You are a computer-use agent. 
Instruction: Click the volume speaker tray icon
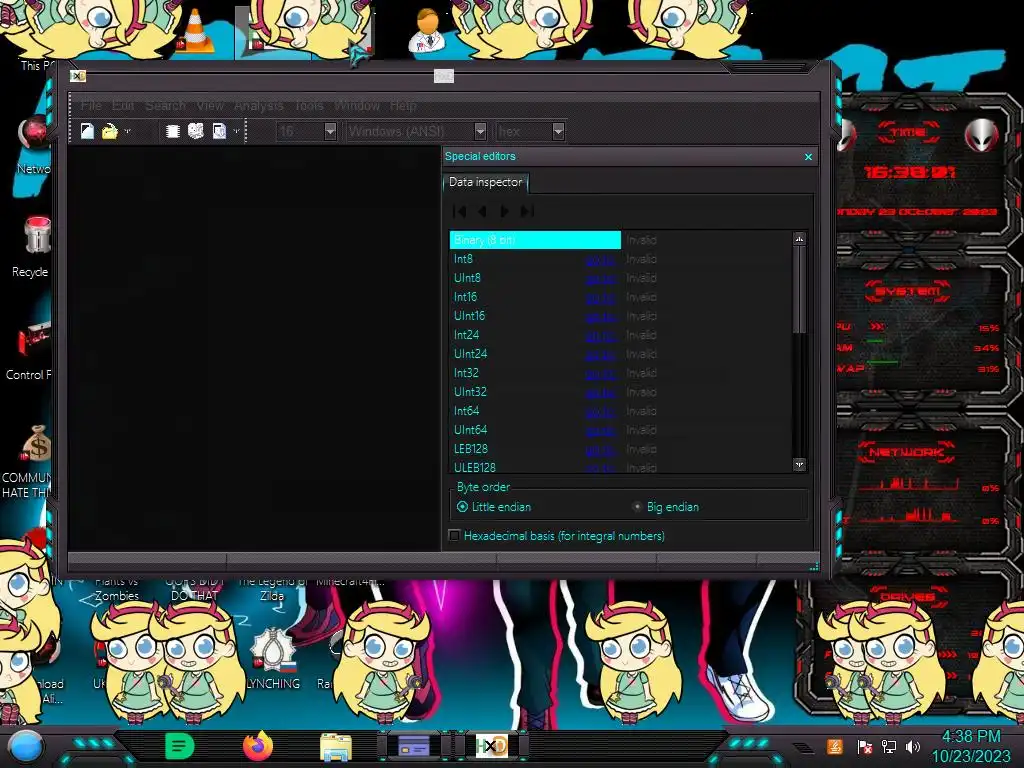[913, 746]
